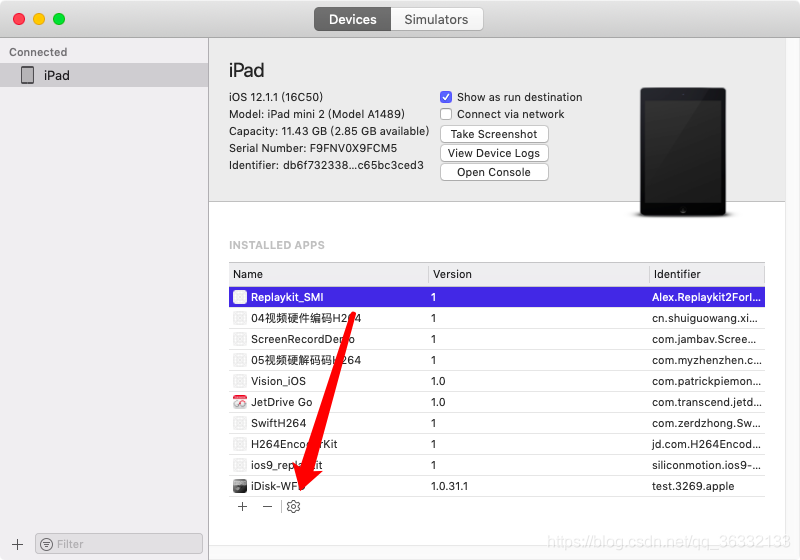
Task: Select the Vision_iOS app name
Action: coord(278,381)
